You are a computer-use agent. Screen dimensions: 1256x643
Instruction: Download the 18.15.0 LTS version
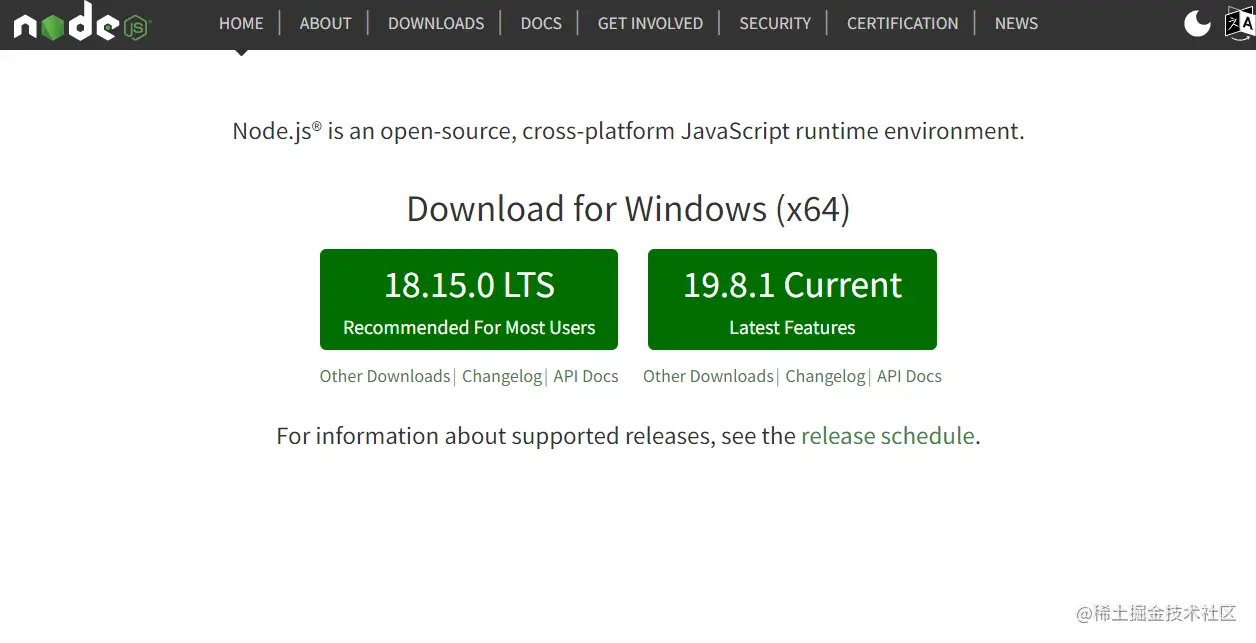click(x=469, y=299)
